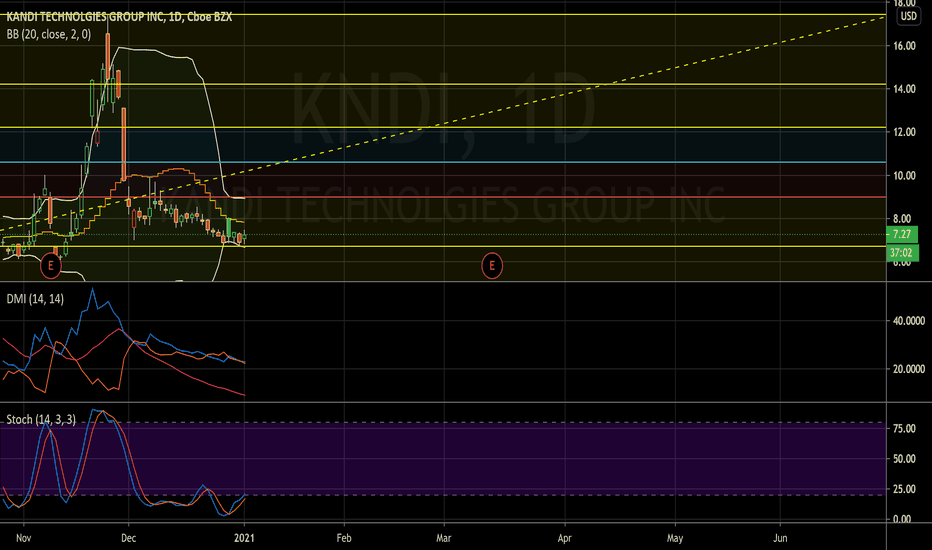Click the 10.00 price scale label

(904, 175)
